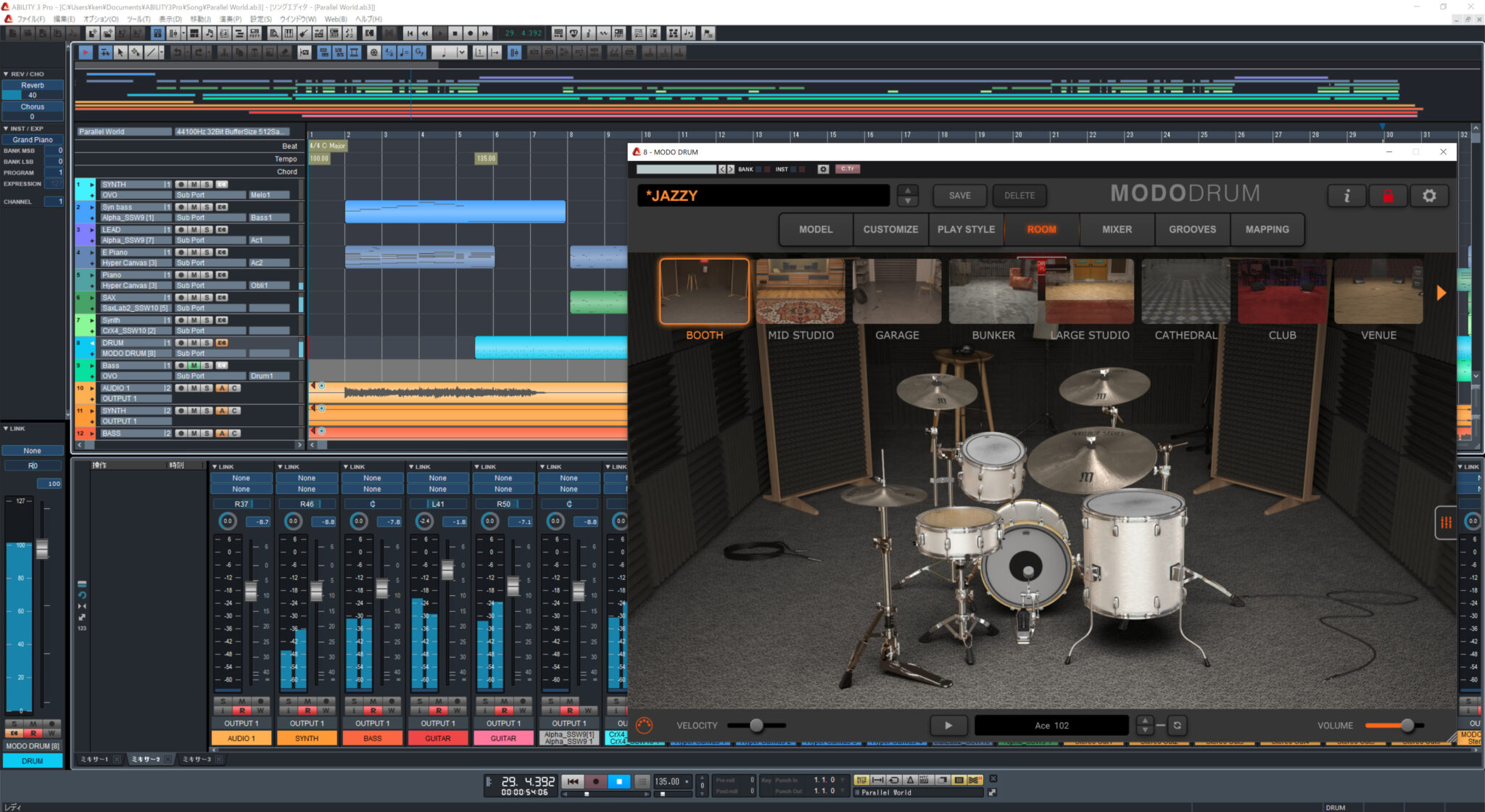Click the record button in transport bar
1485x812 pixels.
tap(595, 782)
